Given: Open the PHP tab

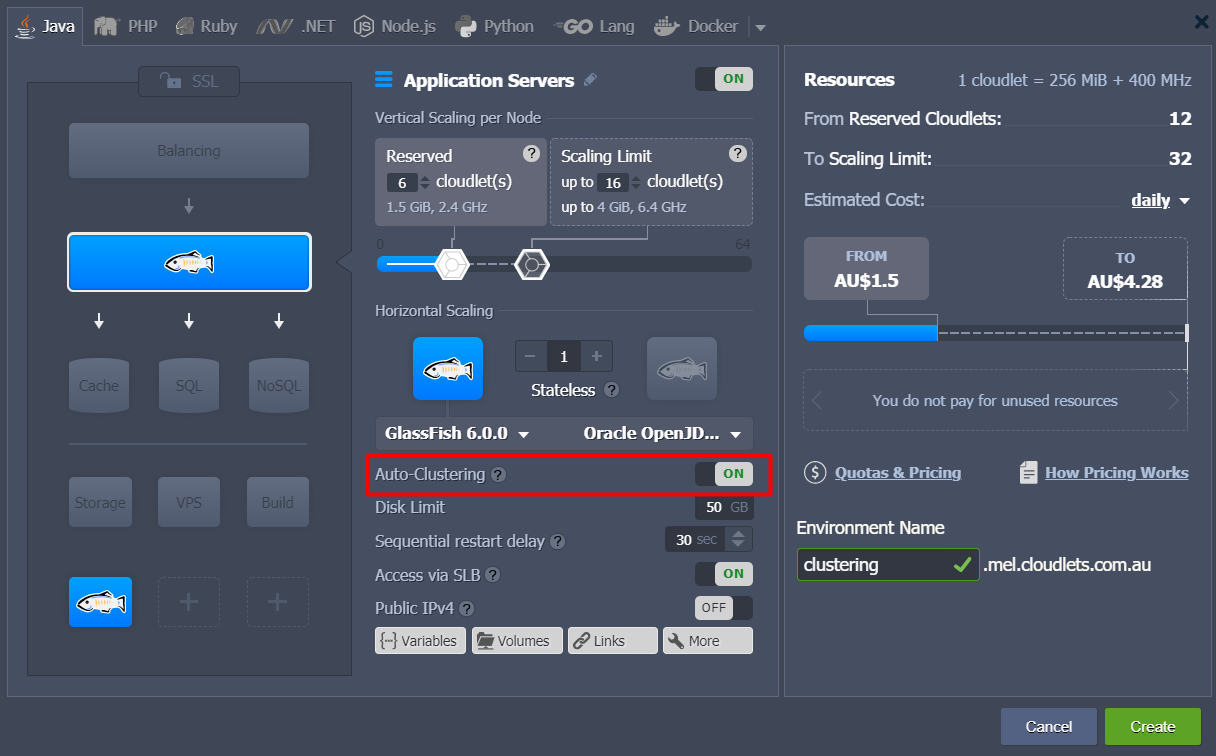Looking at the screenshot, I should tap(126, 26).
